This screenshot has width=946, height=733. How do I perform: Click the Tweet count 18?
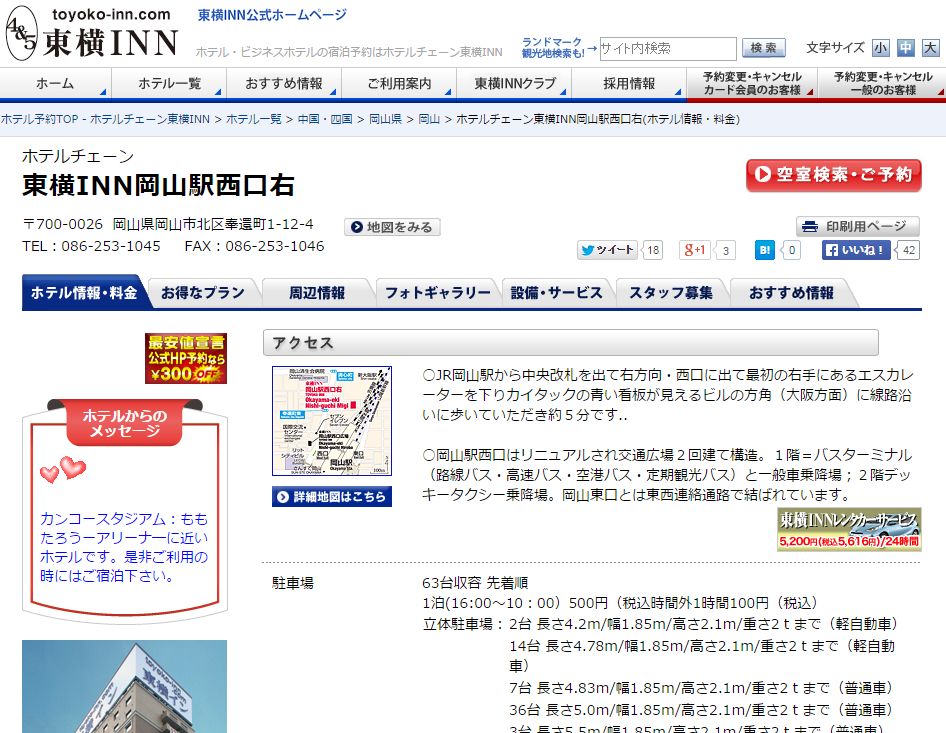point(653,250)
